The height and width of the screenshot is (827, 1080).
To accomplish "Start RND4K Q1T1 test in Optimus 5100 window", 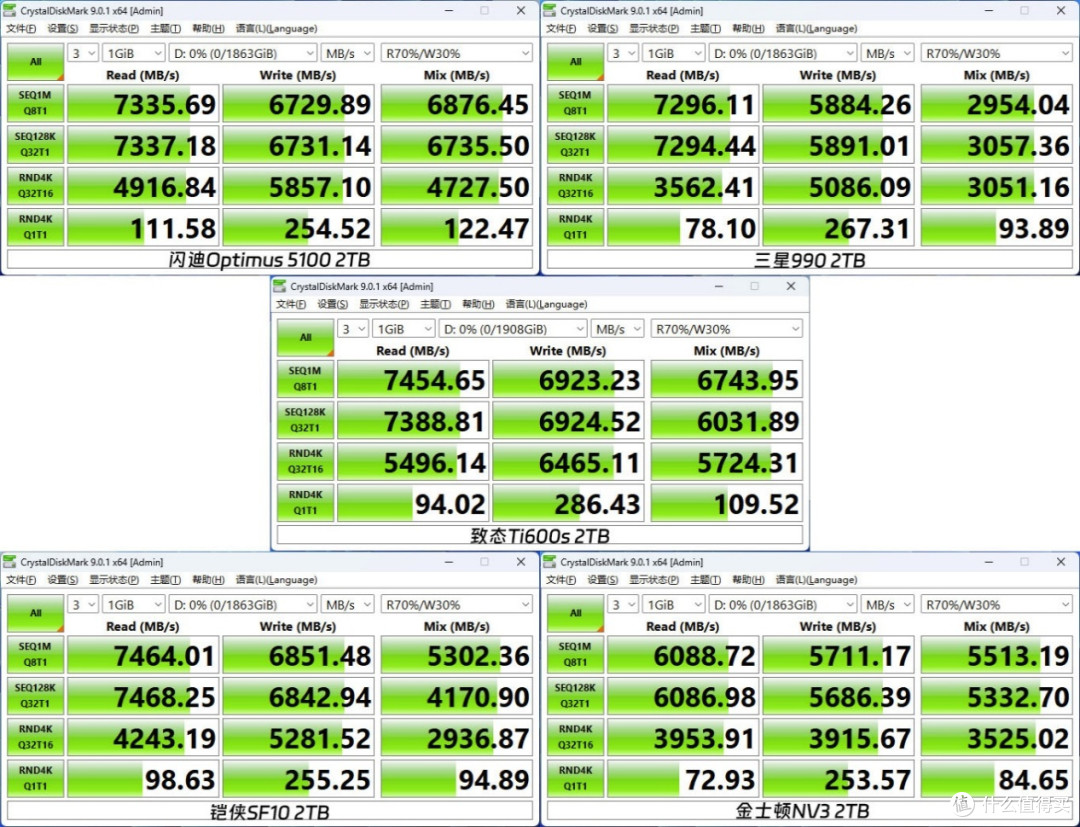I will pos(36,227).
